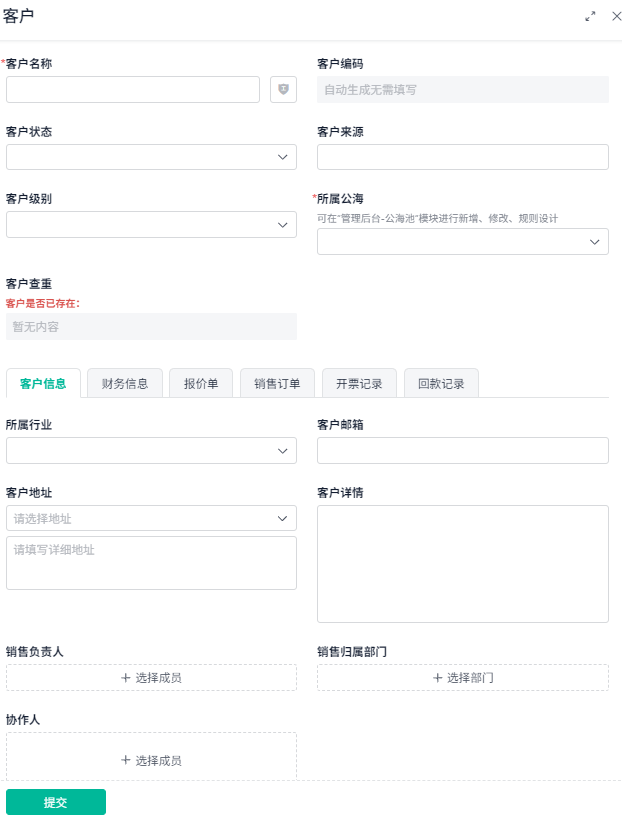View the 开票记录 tab

(x=359, y=382)
